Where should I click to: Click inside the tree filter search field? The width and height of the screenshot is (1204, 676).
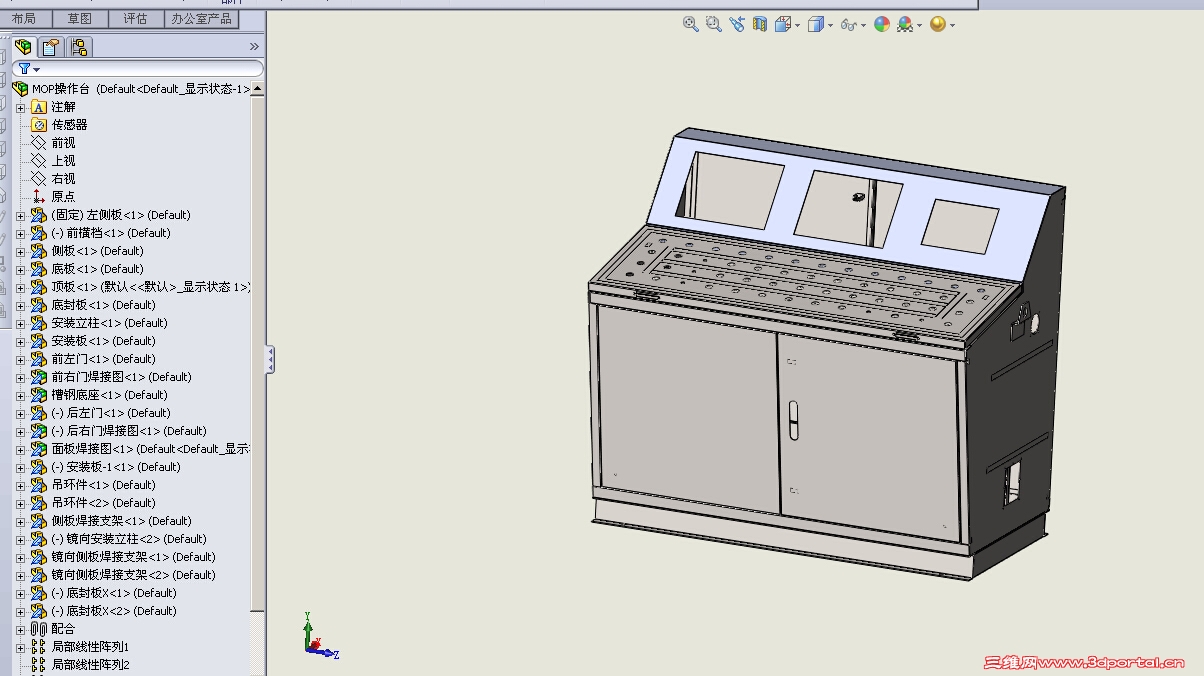coord(150,69)
